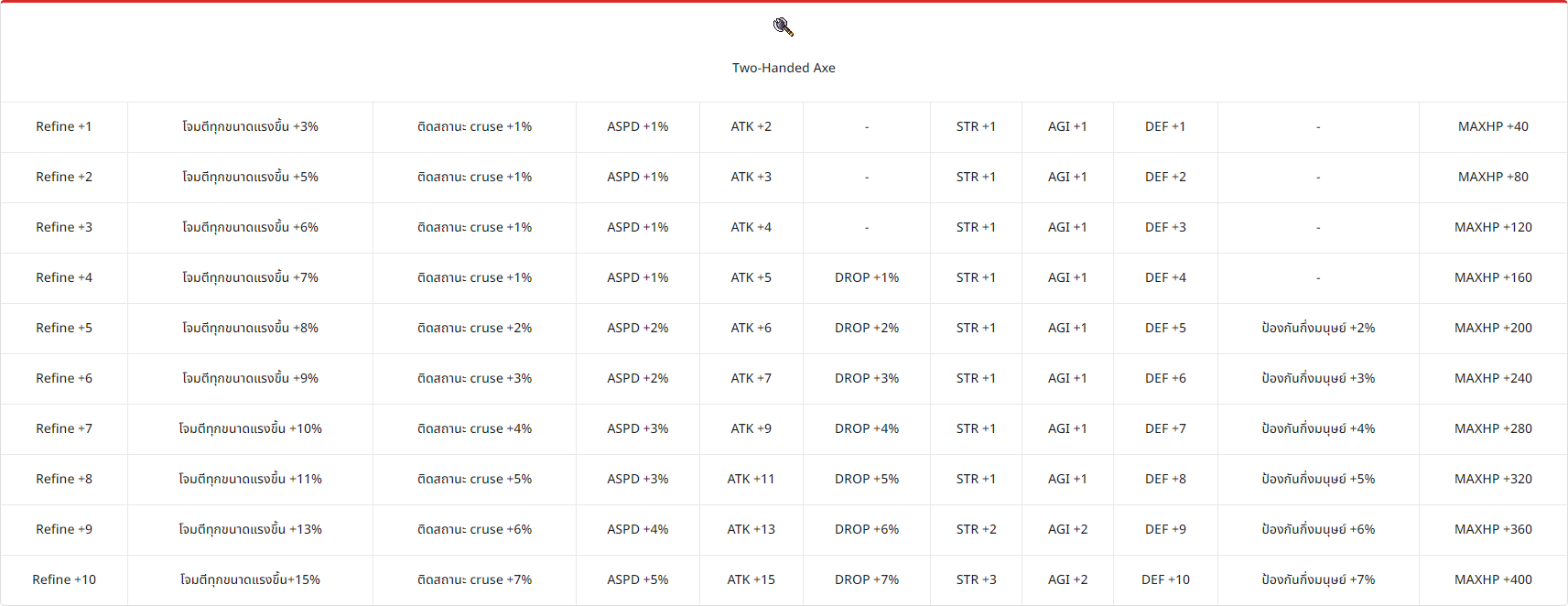
Task: Select the ATK +2 cell
Action: [751, 126]
